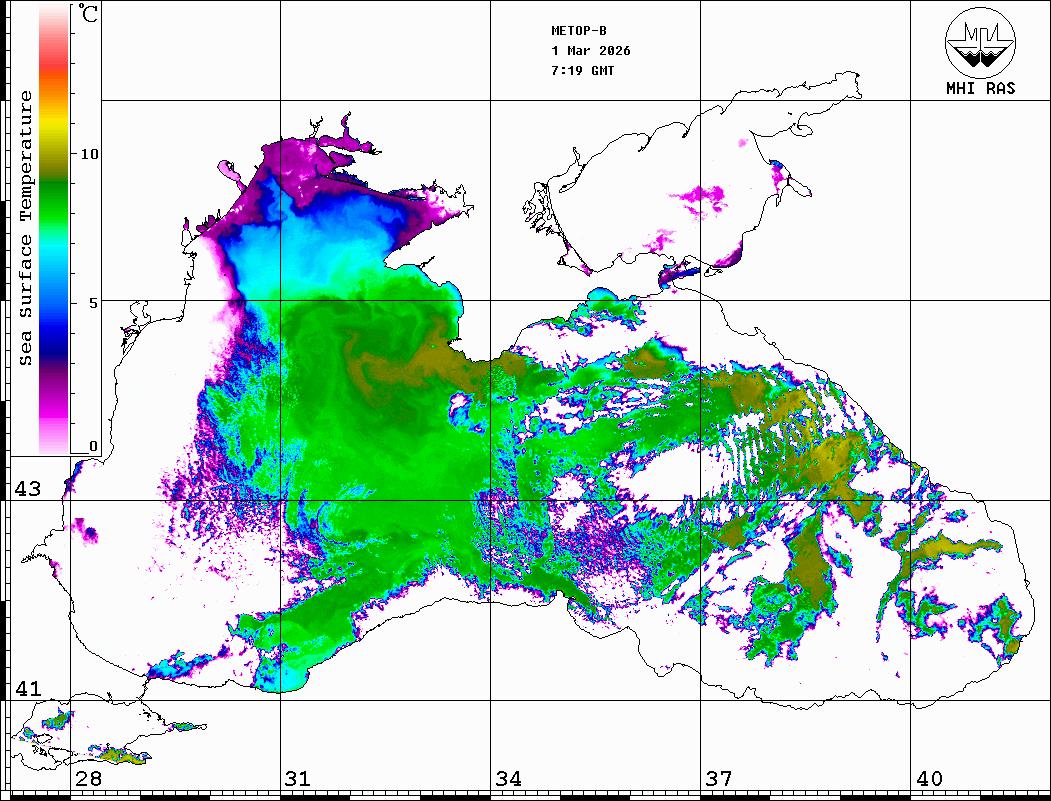This screenshot has width=1051, height=801.
Task: Click longitude label 34
Action: click(508, 779)
